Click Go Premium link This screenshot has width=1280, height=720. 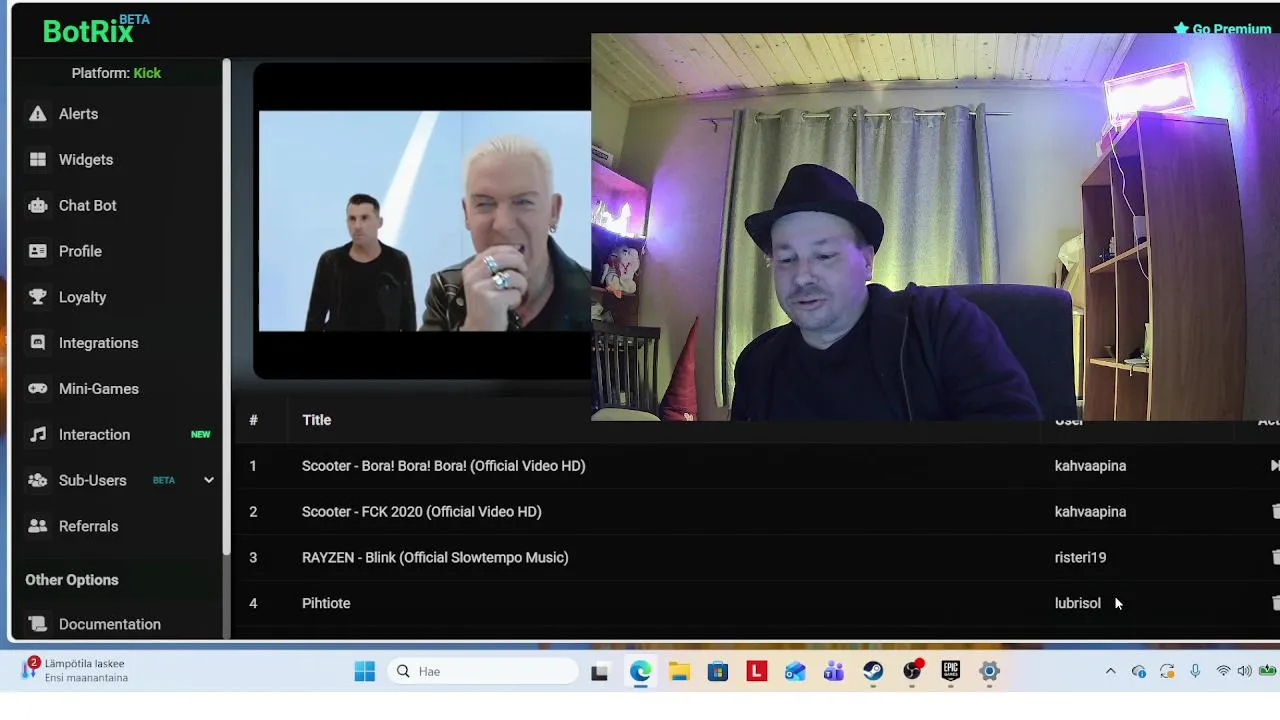pyautogui.click(x=1222, y=29)
